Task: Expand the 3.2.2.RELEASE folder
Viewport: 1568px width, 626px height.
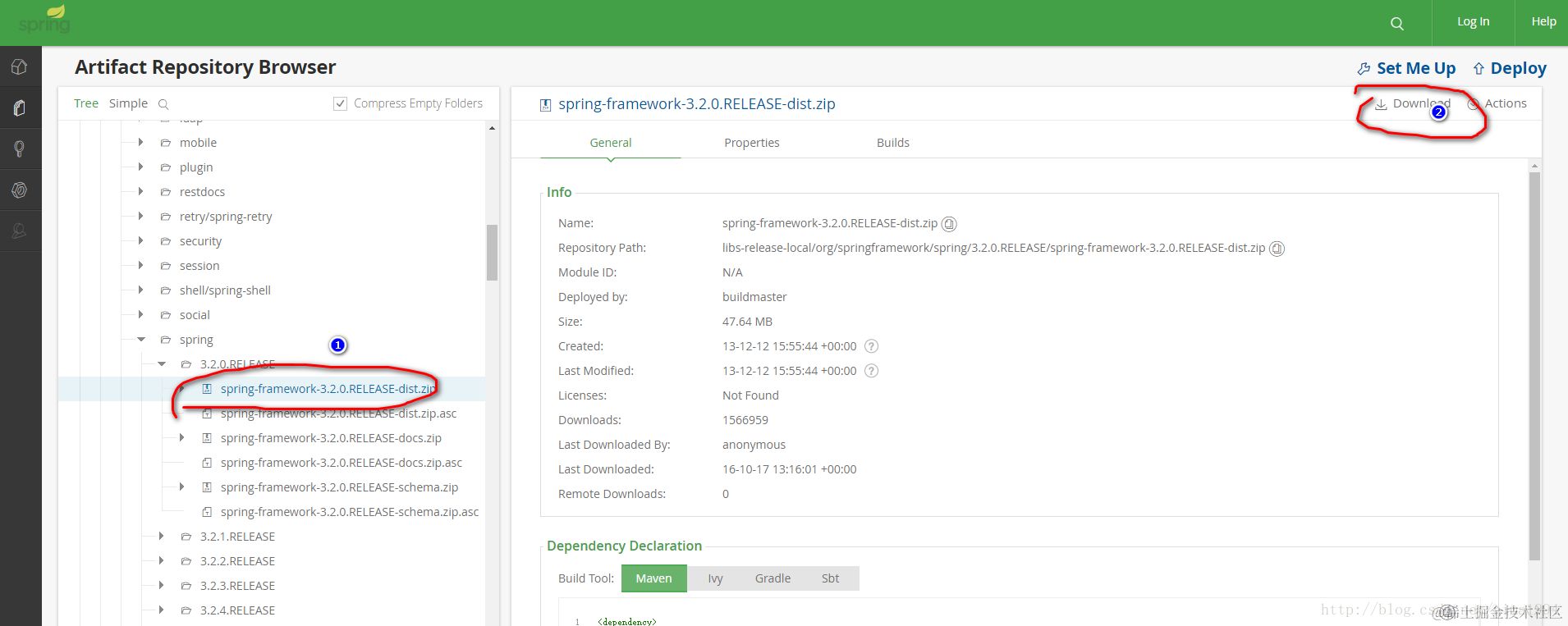Action: click(x=162, y=561)
